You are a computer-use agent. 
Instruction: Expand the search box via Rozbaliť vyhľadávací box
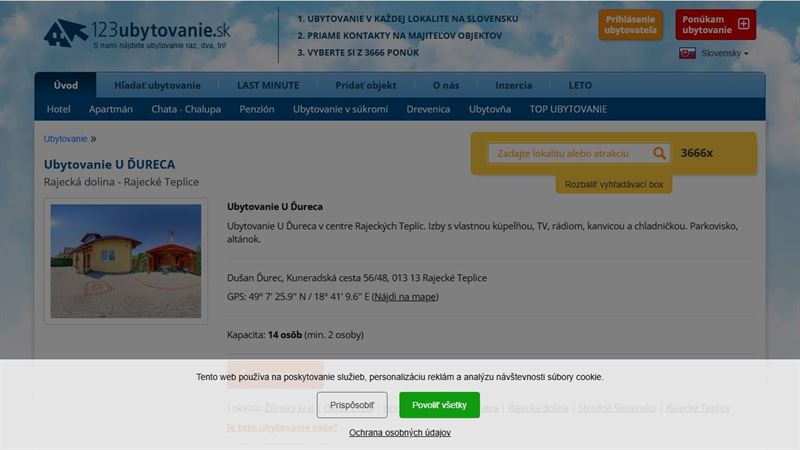pos(614,184)
